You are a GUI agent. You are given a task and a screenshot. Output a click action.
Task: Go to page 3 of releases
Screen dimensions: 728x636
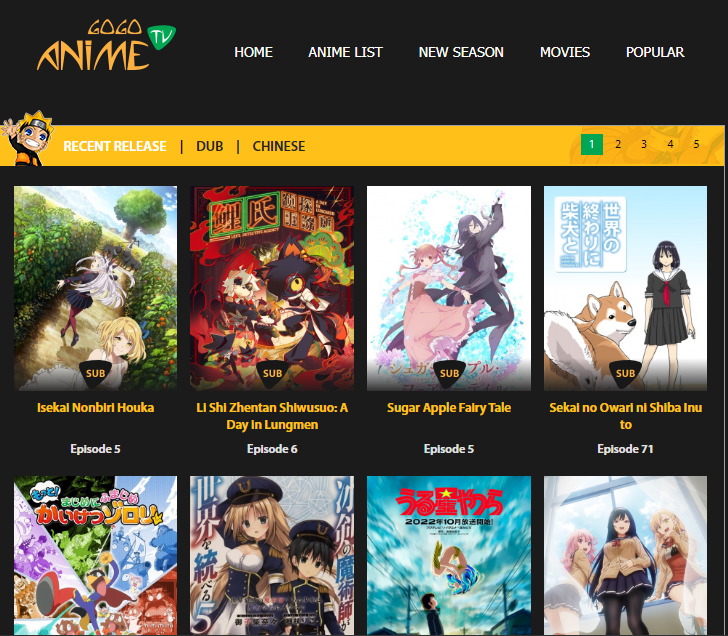pyautogui.click(x=644, y=144)
